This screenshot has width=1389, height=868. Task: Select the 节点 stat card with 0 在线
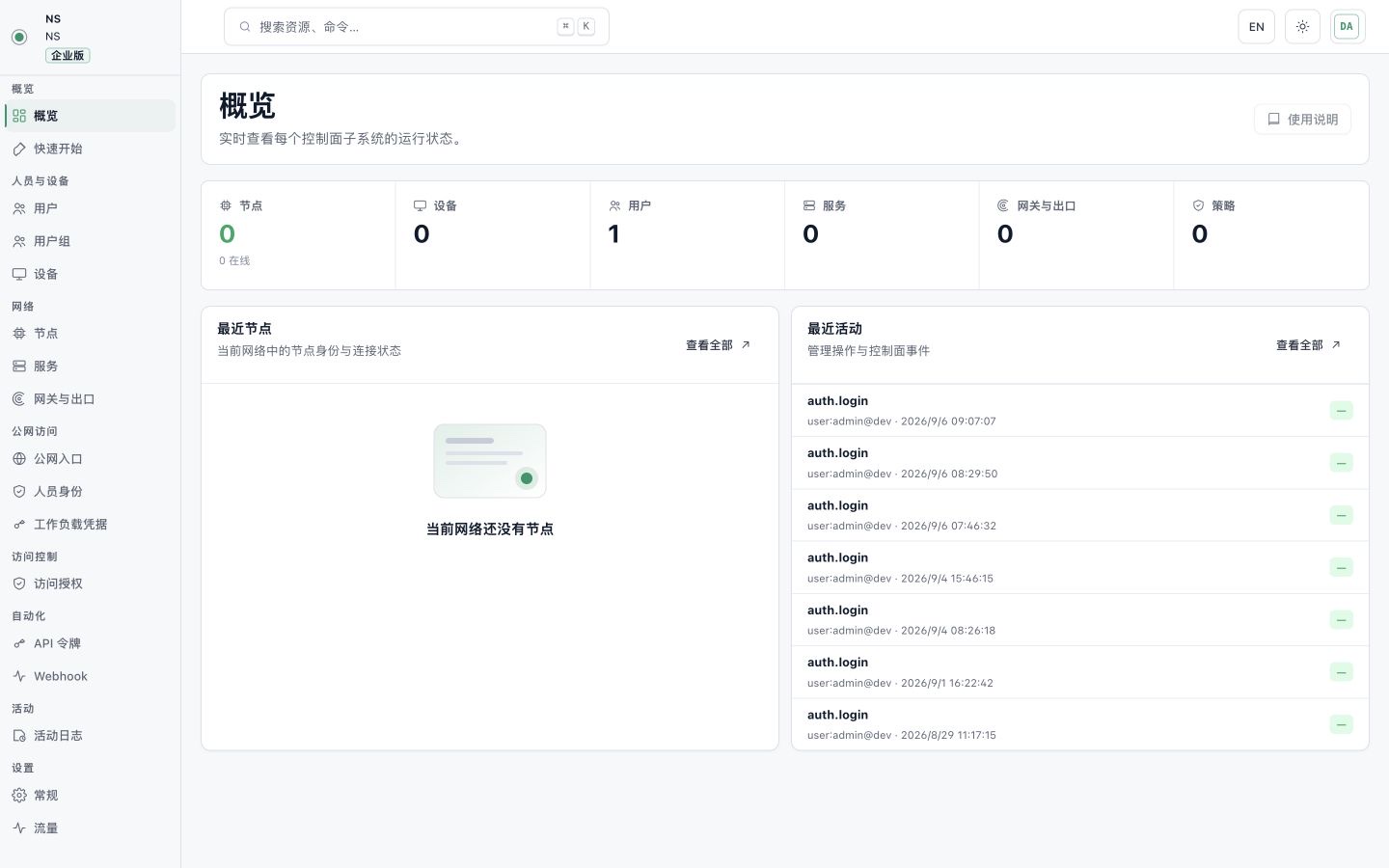[x=298, y=235]
